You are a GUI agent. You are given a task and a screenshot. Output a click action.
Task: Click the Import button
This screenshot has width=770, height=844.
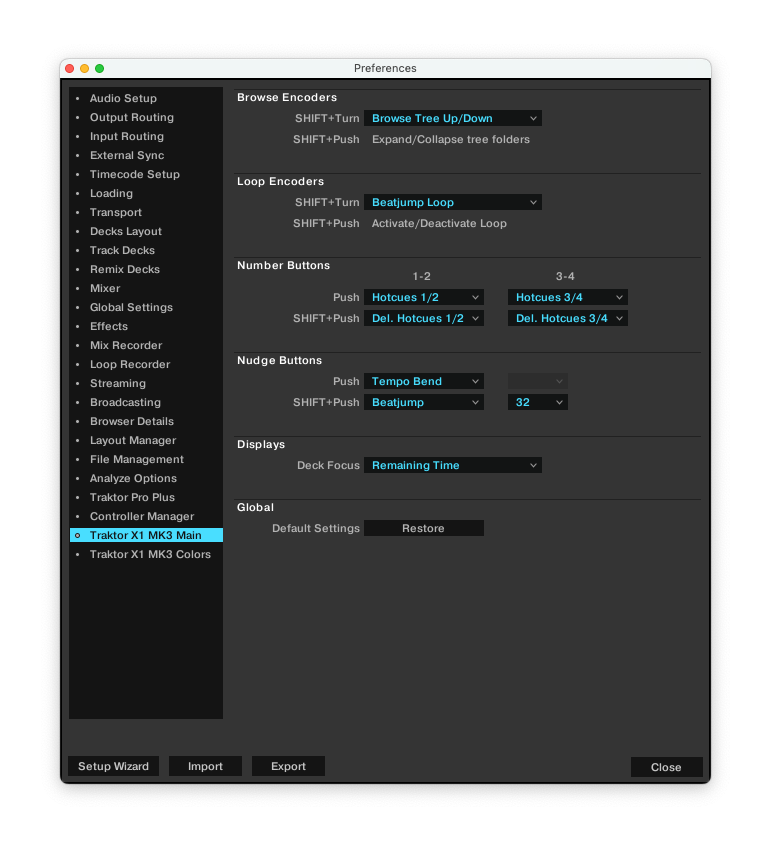(x=205, y=766)
